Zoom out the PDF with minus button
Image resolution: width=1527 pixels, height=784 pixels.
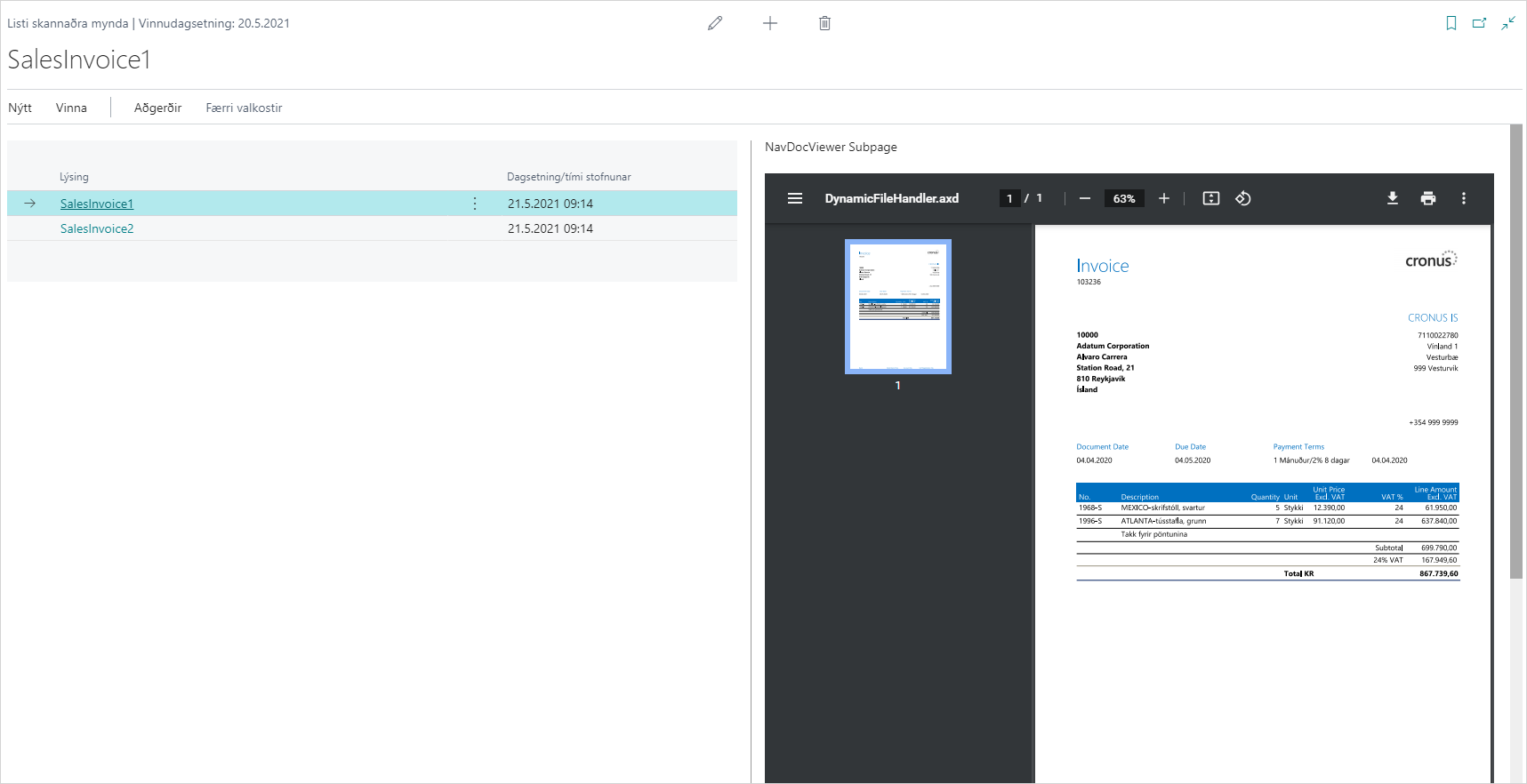coord(1085,198)
